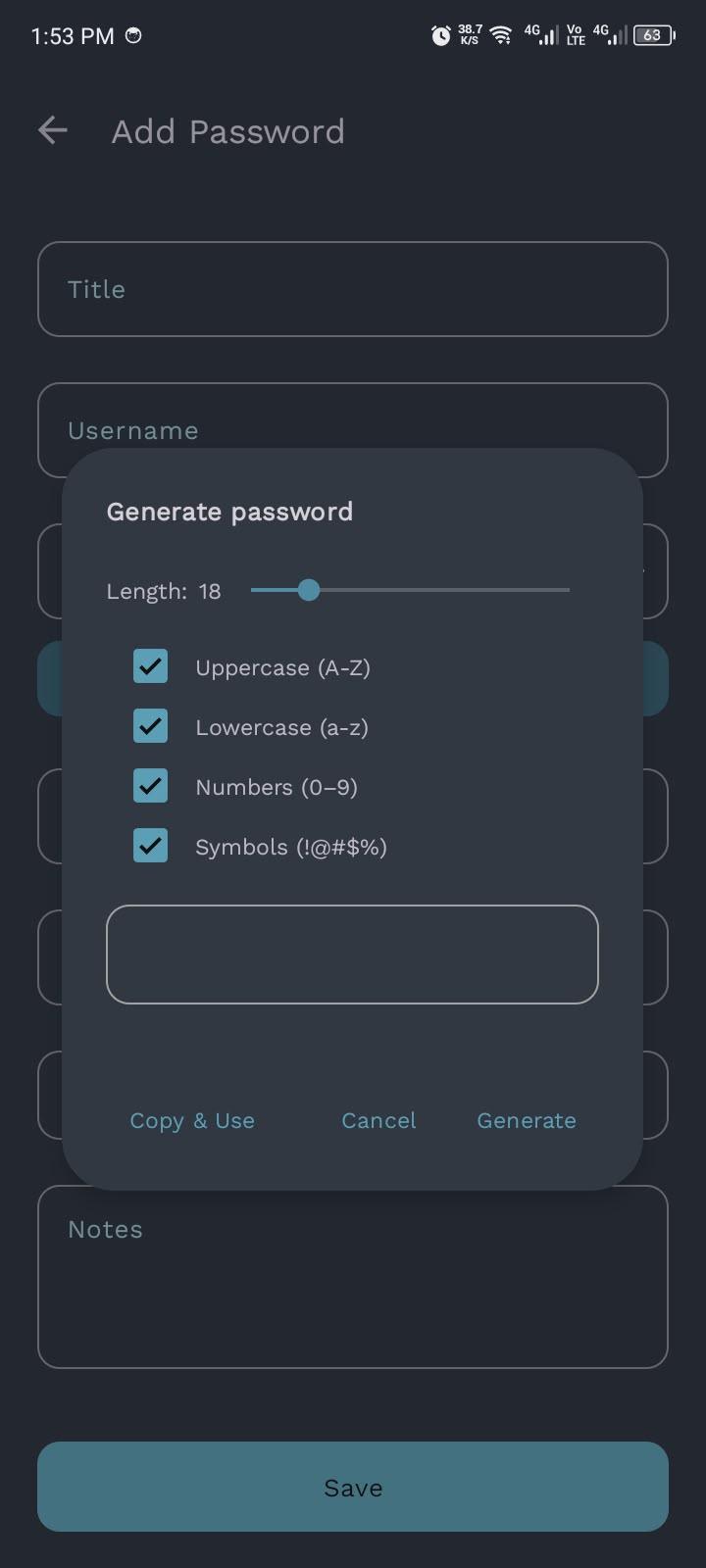Tap Copy & Use
This screenshot has width=706, height=1568.
click(x=192, y=1120)
